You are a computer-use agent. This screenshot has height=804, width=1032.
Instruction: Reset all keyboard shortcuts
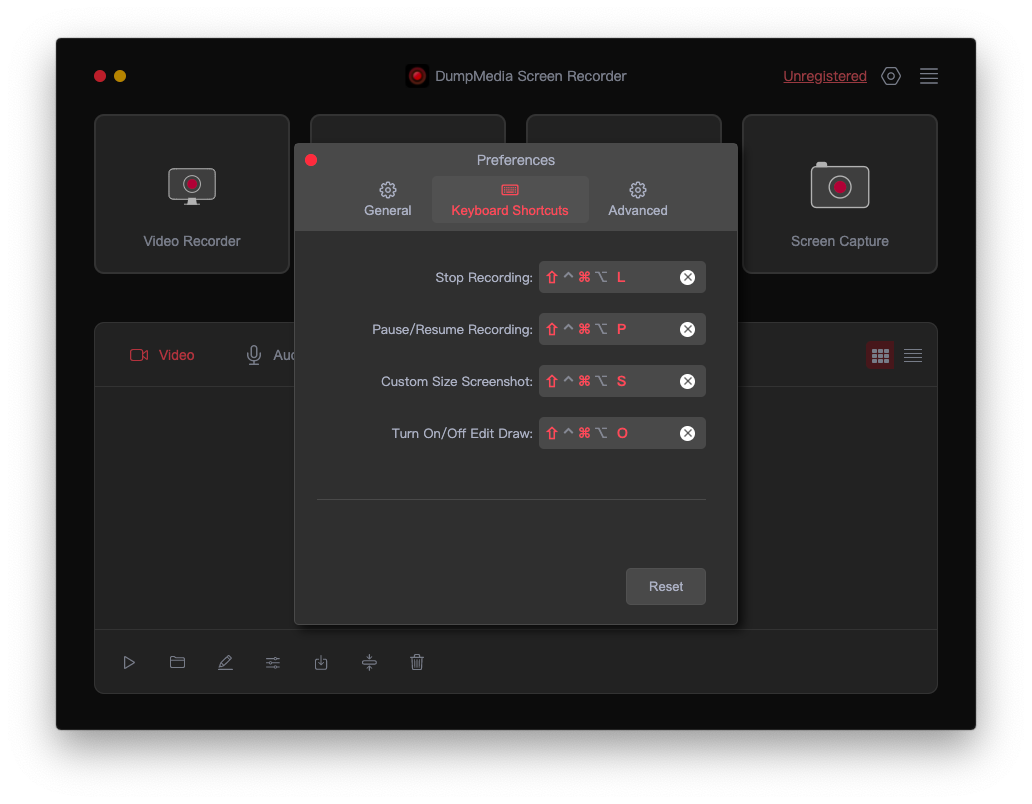pos(665,586)
